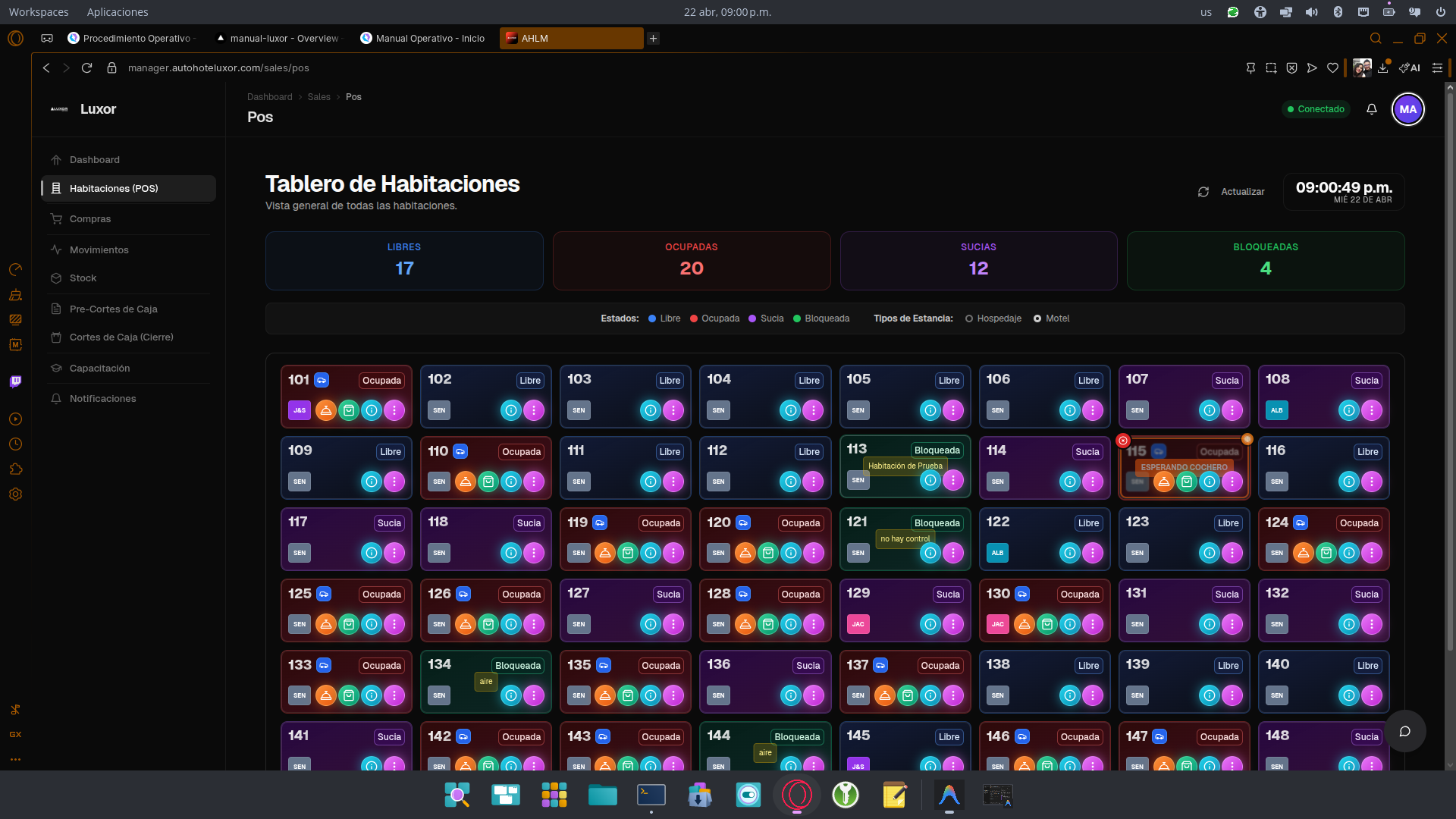Image resolution: width=1456 pixels, height=819 pixels.
Task: Open the three-dot menu on room 122
Action: coord(1093,553)
